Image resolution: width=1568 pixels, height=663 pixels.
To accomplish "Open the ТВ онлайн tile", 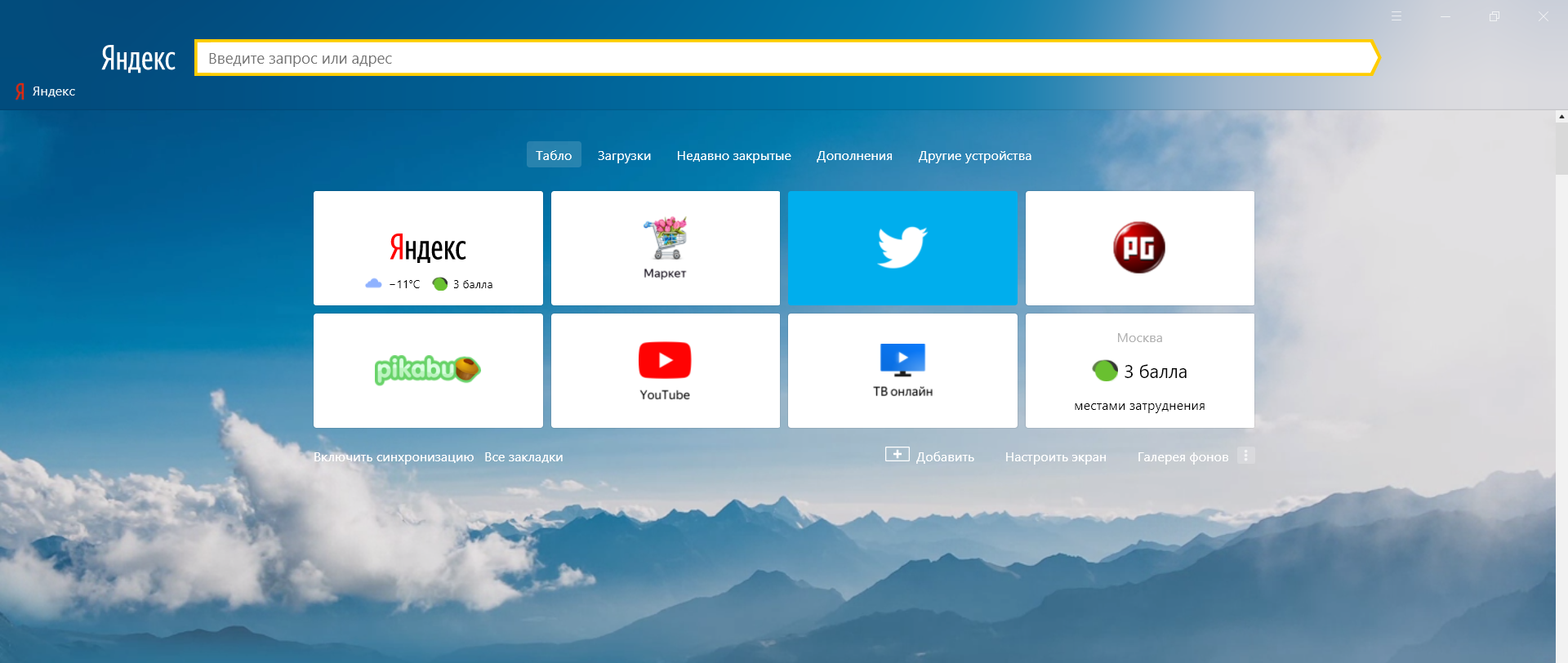I will click(902, 370).
